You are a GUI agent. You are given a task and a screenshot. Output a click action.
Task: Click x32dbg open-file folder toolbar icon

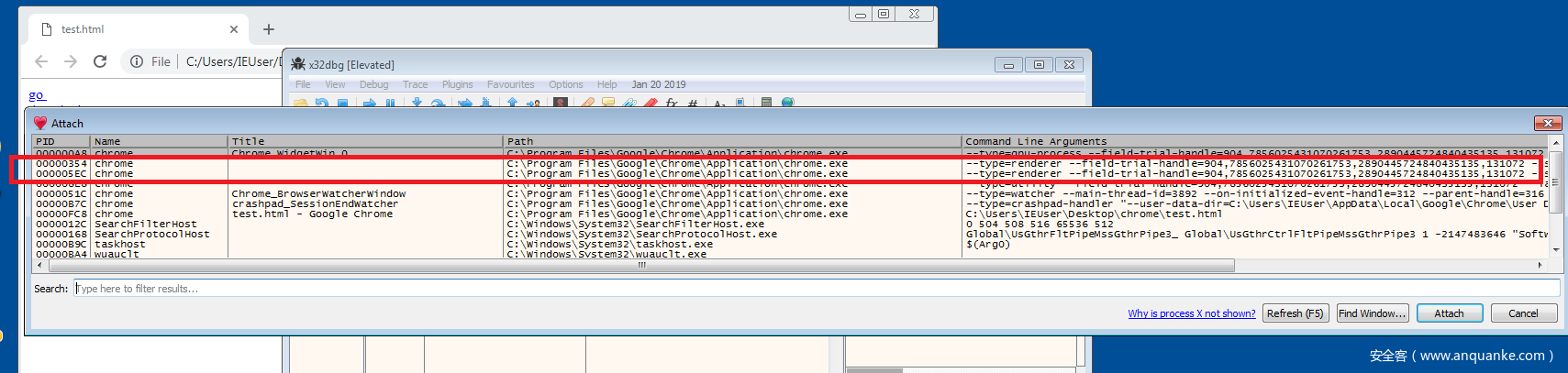[x=301, y=104]
